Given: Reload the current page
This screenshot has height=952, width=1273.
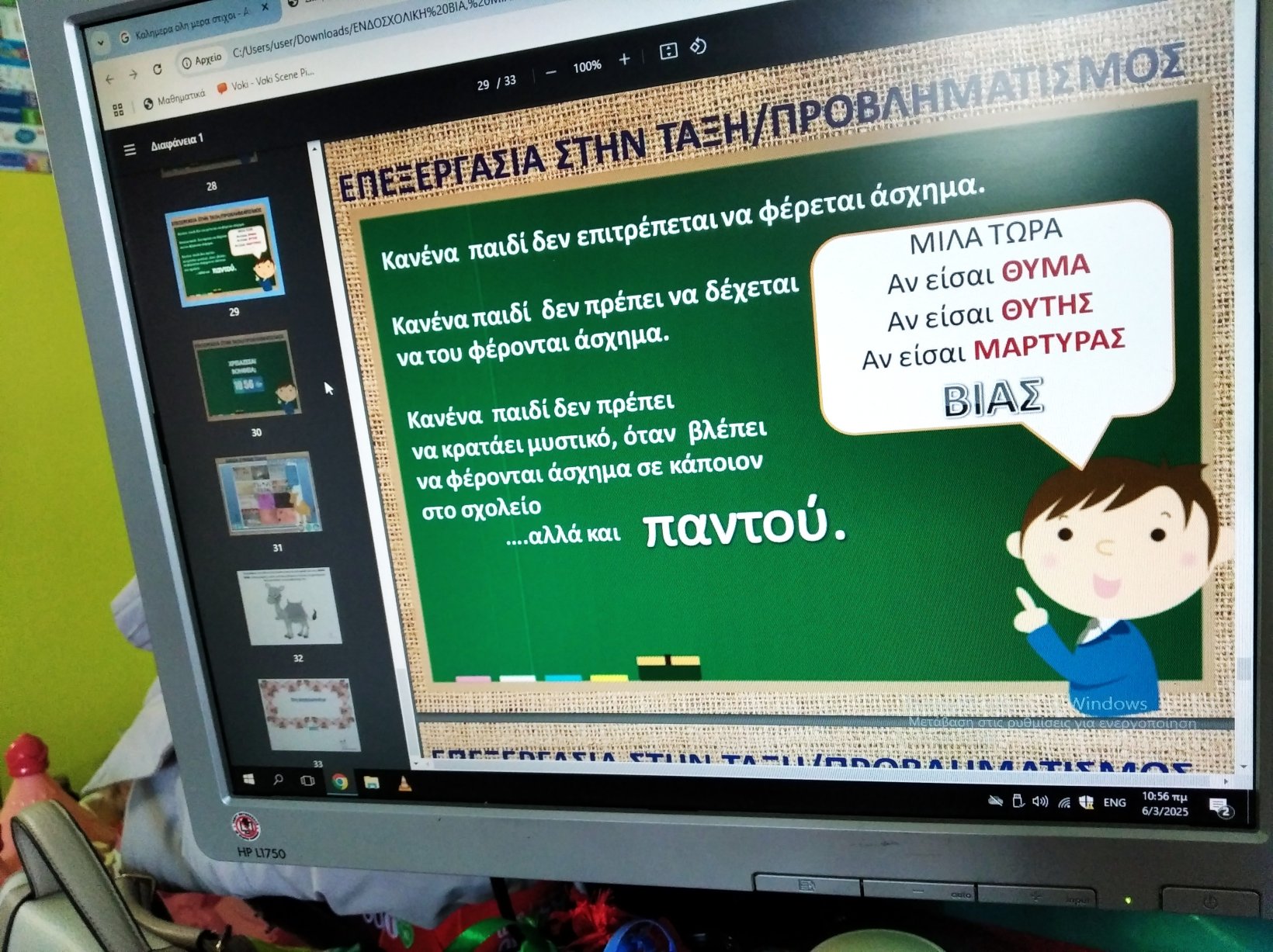Looking at the screenshot, I should 158,69.
